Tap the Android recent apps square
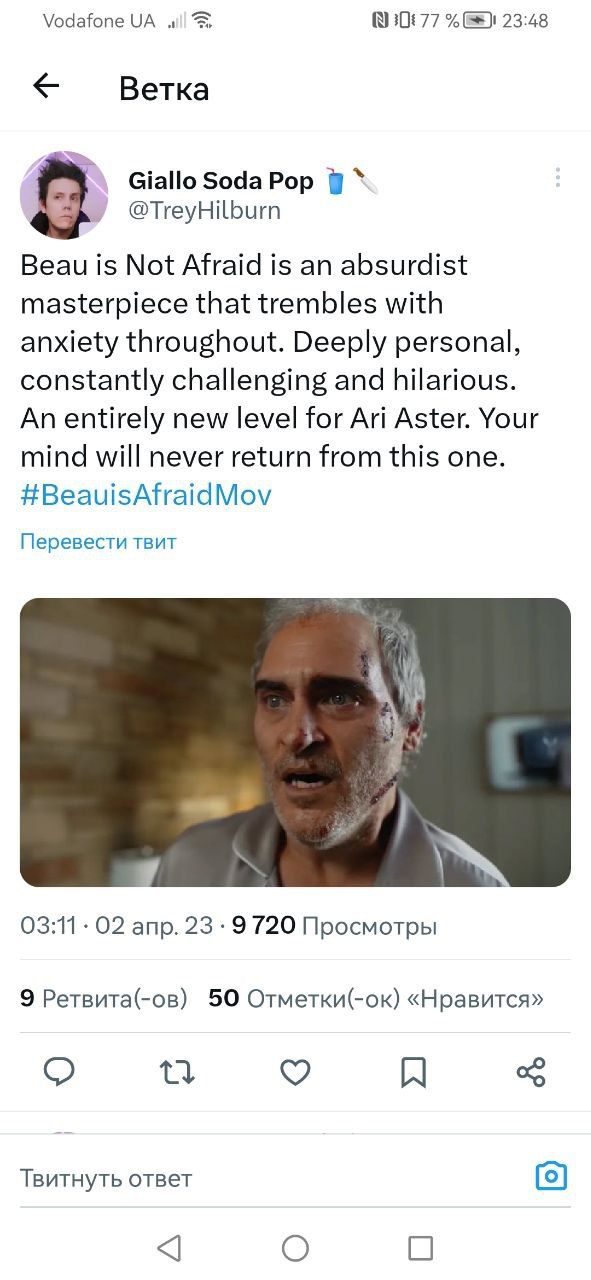The image size is (591, 1280). click(421, 1247)
